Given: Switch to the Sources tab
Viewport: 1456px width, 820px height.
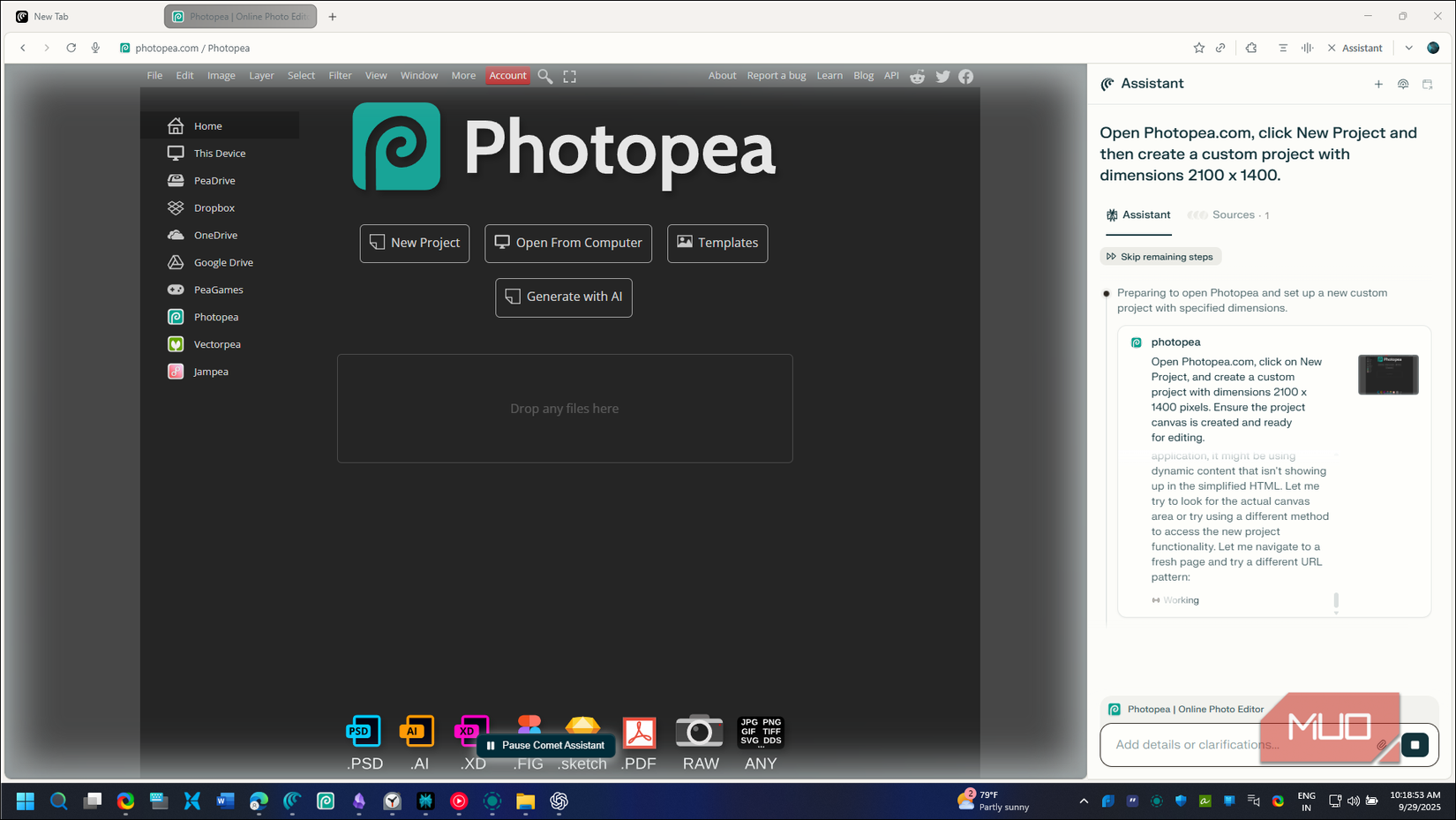Looking at the screenshot, I should (x=1233, y=215).
